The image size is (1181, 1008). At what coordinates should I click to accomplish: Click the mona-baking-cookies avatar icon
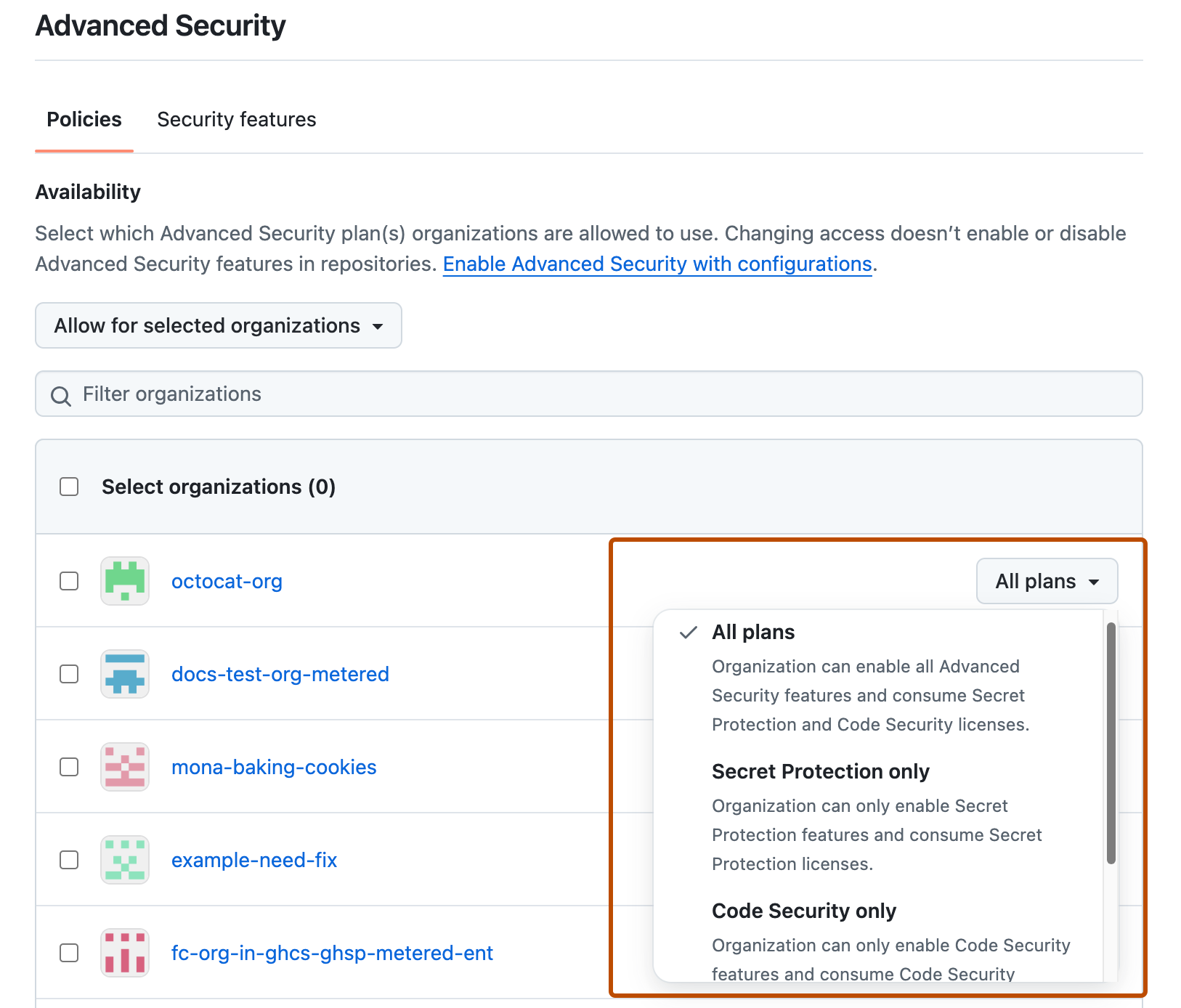(124, 766)
